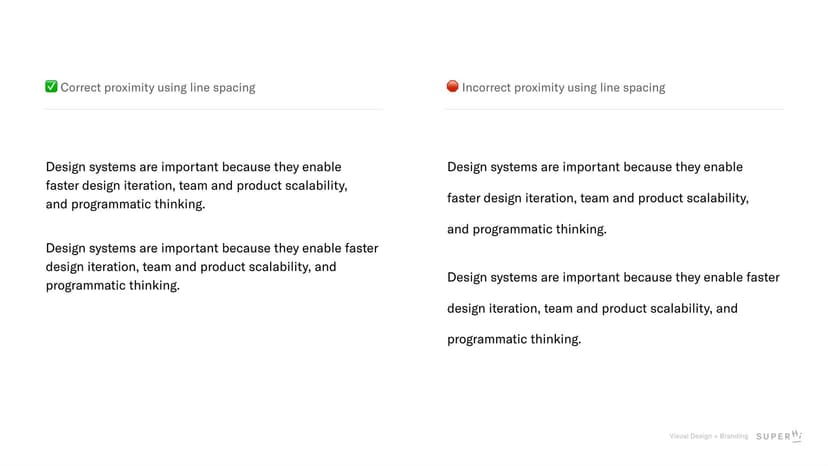Click 'and programmatic thinking.' in the correct column
828x466 pixels.
pyautogui.click(x=125, y=205)
